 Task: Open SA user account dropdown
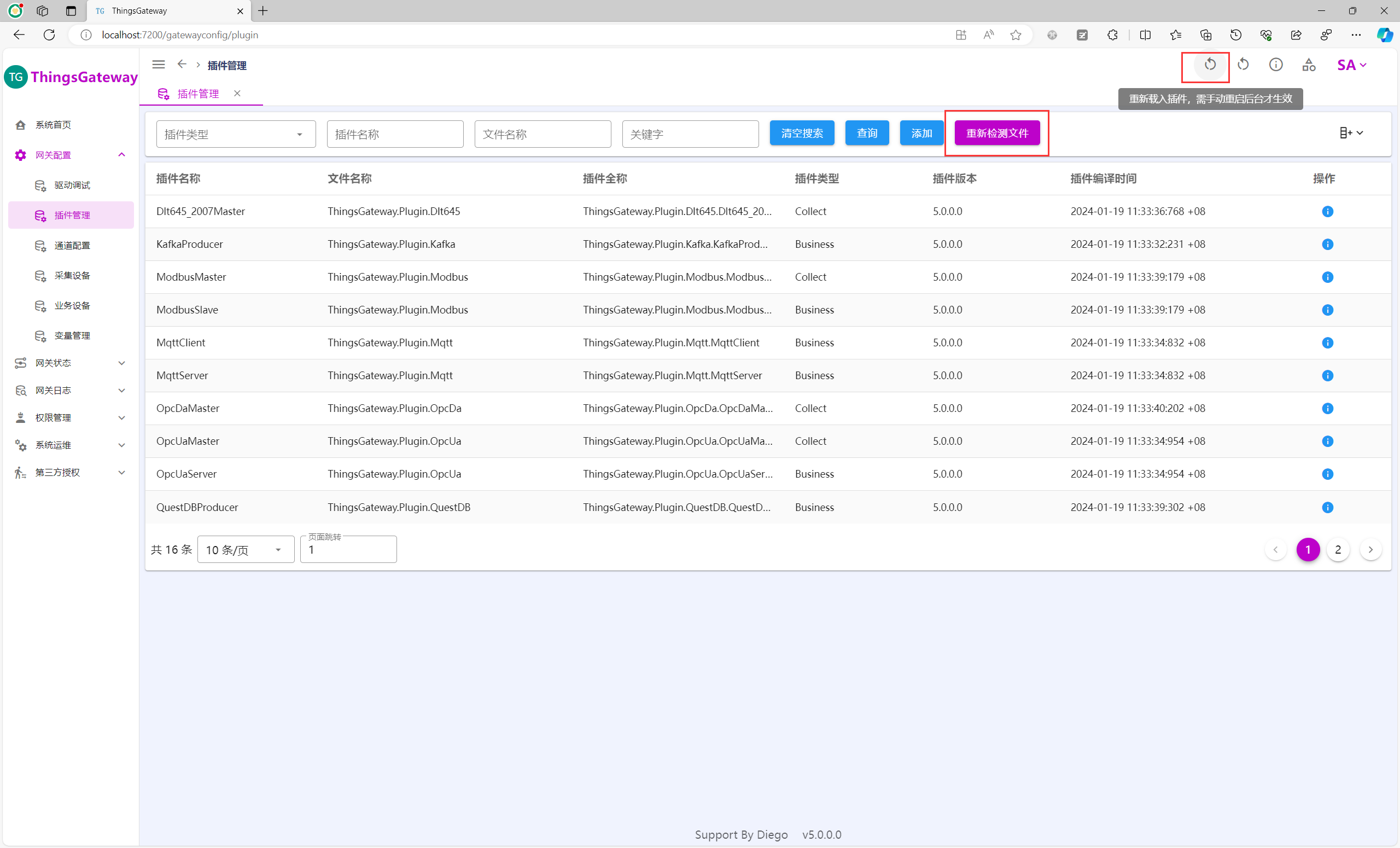click(x=1351, y=65)
